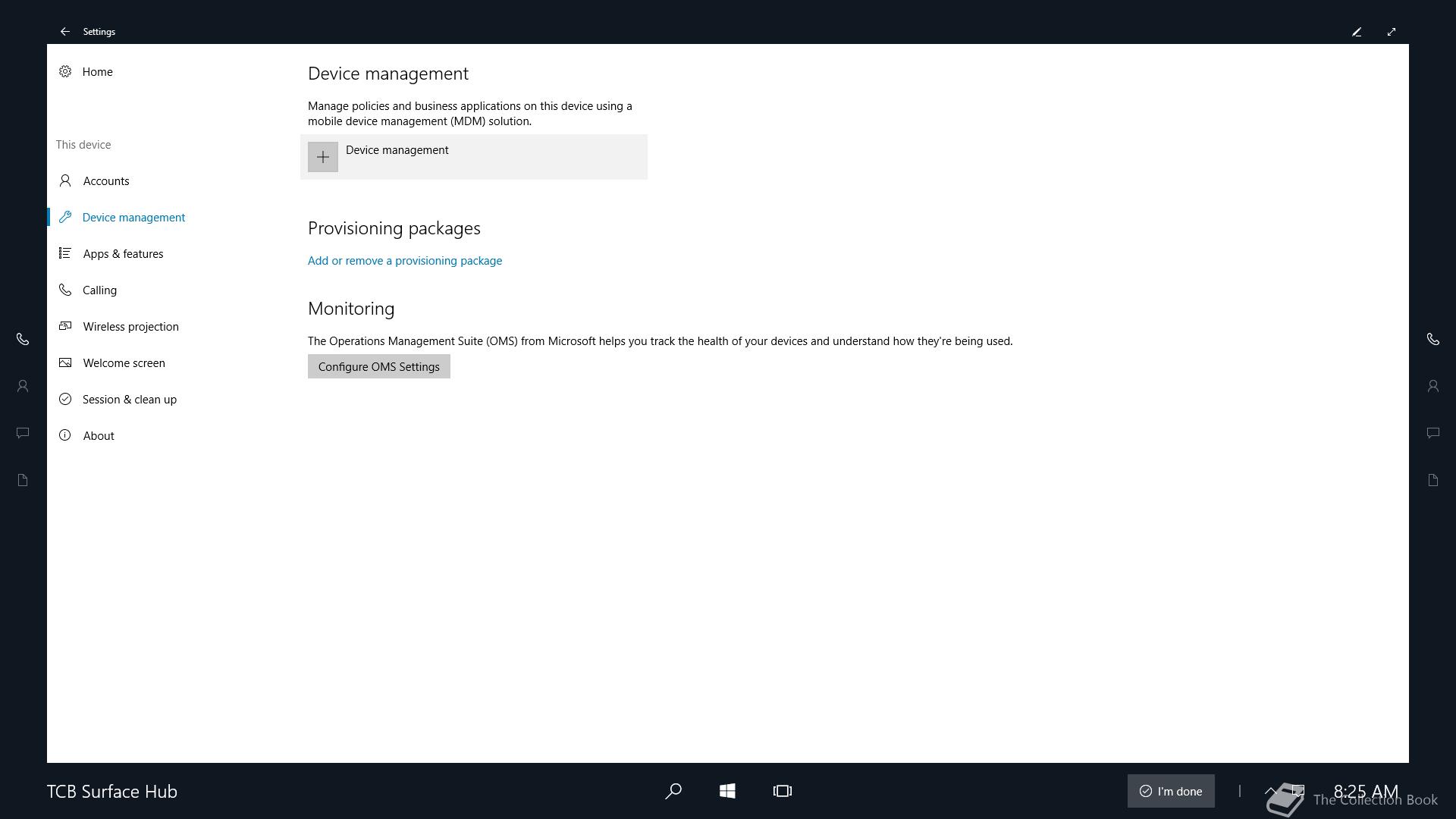Open chat bubble on the left edge bar
This screenshot has height=819, width=1456.
23,433
